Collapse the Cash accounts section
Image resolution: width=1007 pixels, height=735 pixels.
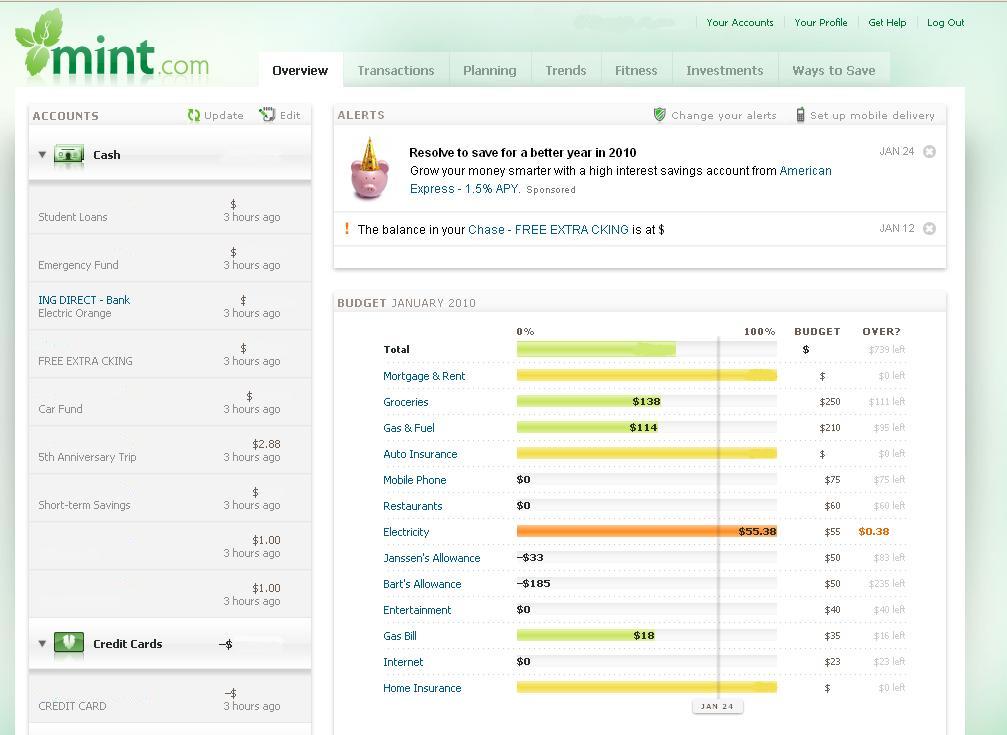pyautogui.click(x=42, y=155)
